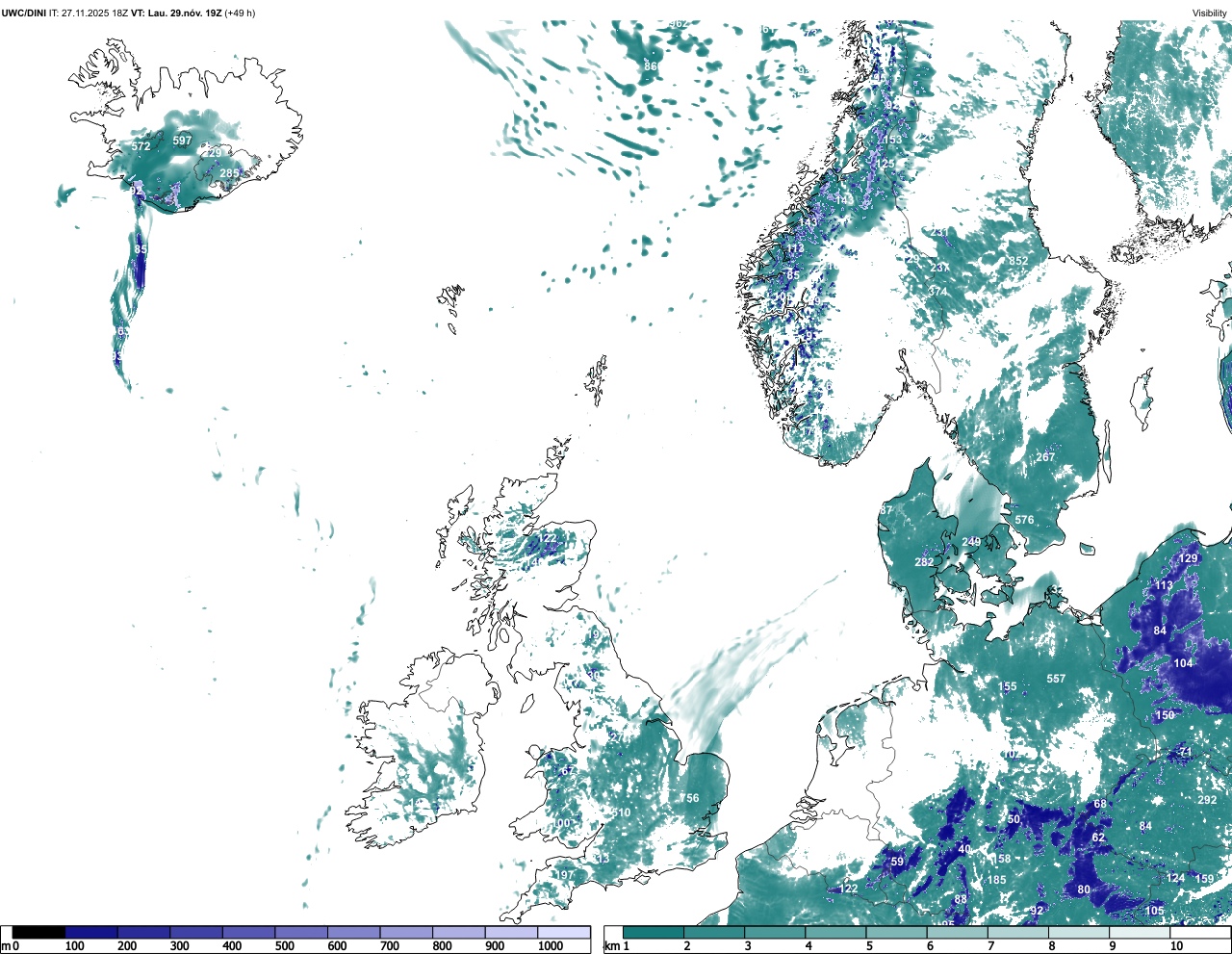Image resolution: width=1232 pixels, height=954 pixels.
Task: Click the '(+49 h)' forecast offset
Action: (x=240, y=13)
